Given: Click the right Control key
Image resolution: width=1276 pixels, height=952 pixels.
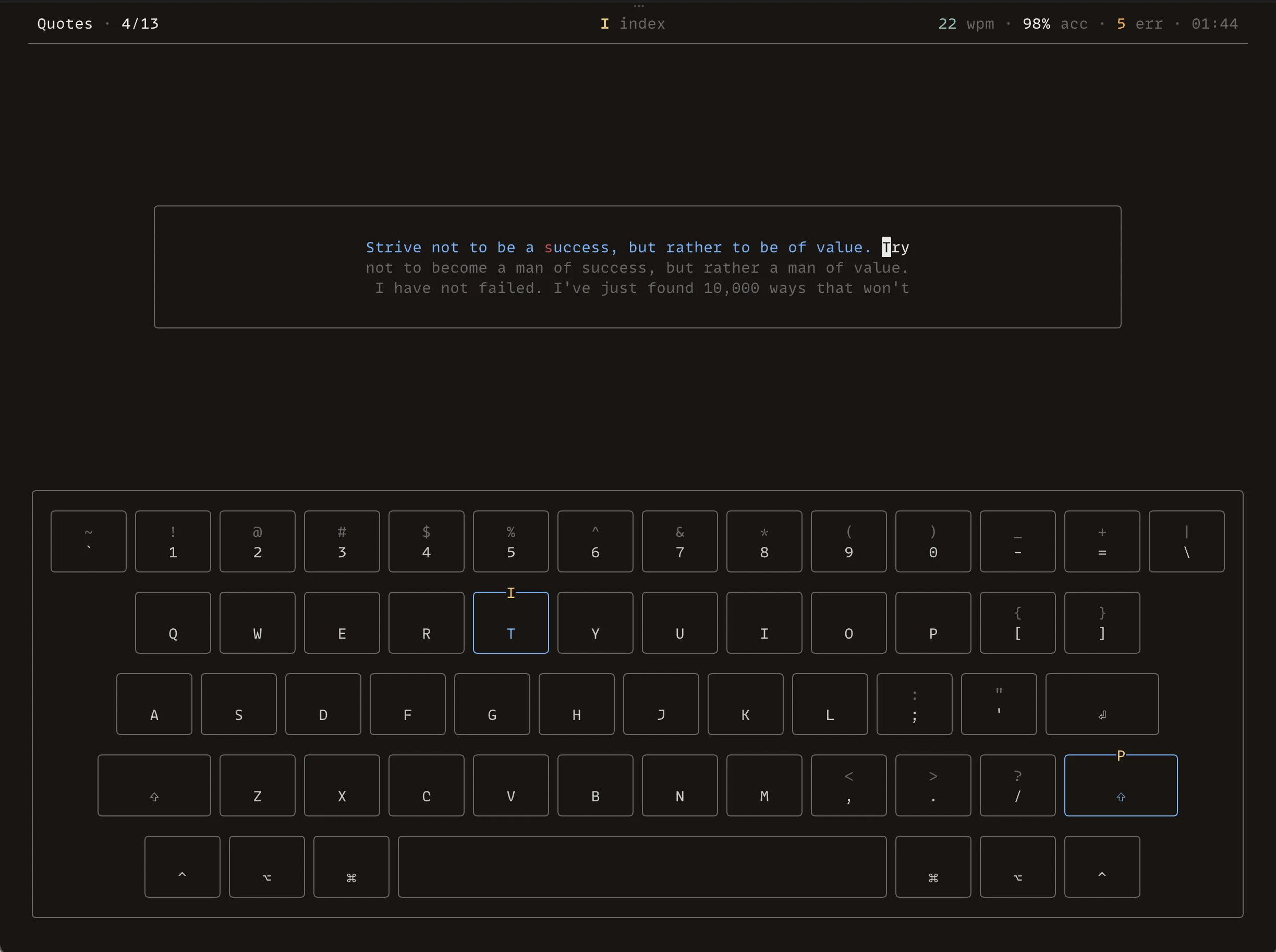Looking at the screenshot, I should tap(1102, 866).
